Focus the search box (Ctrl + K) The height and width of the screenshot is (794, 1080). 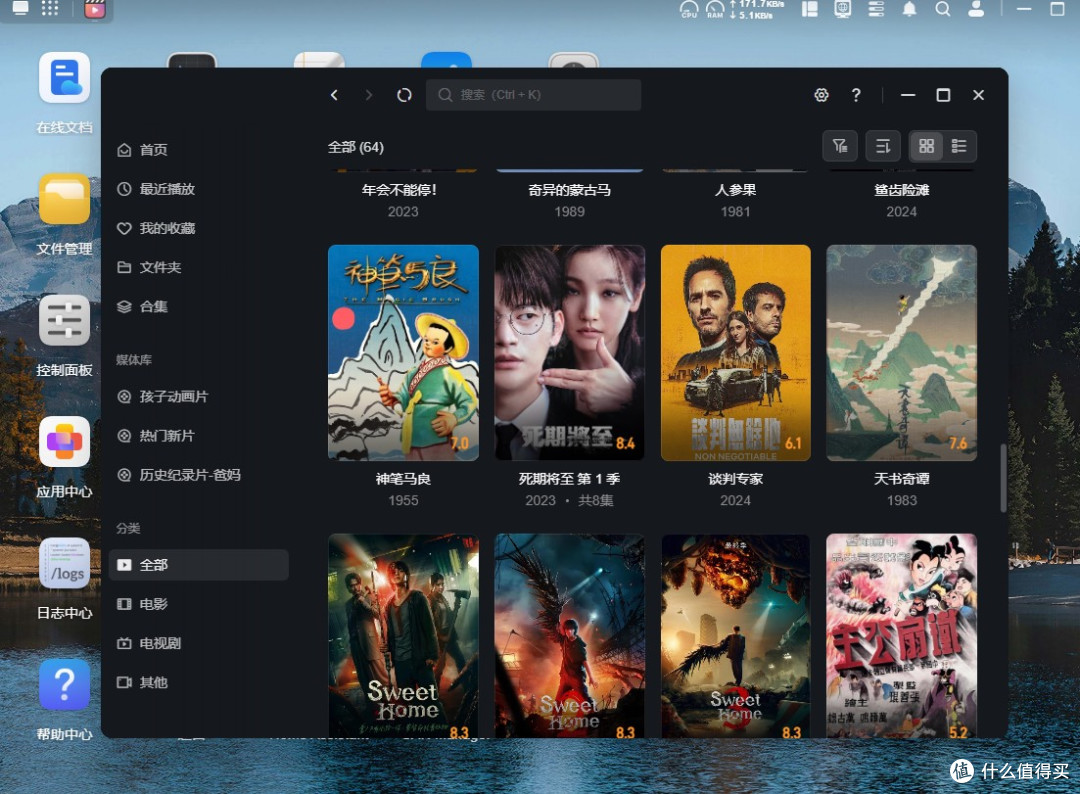point(533,95)
